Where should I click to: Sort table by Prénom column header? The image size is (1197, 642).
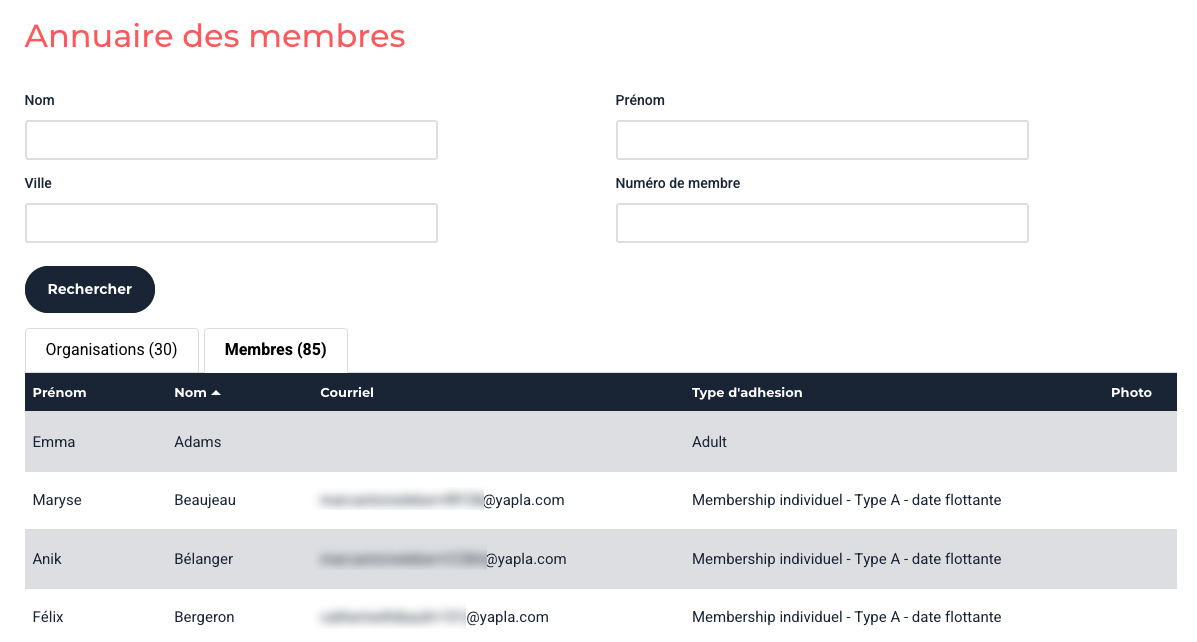point(59,393)
